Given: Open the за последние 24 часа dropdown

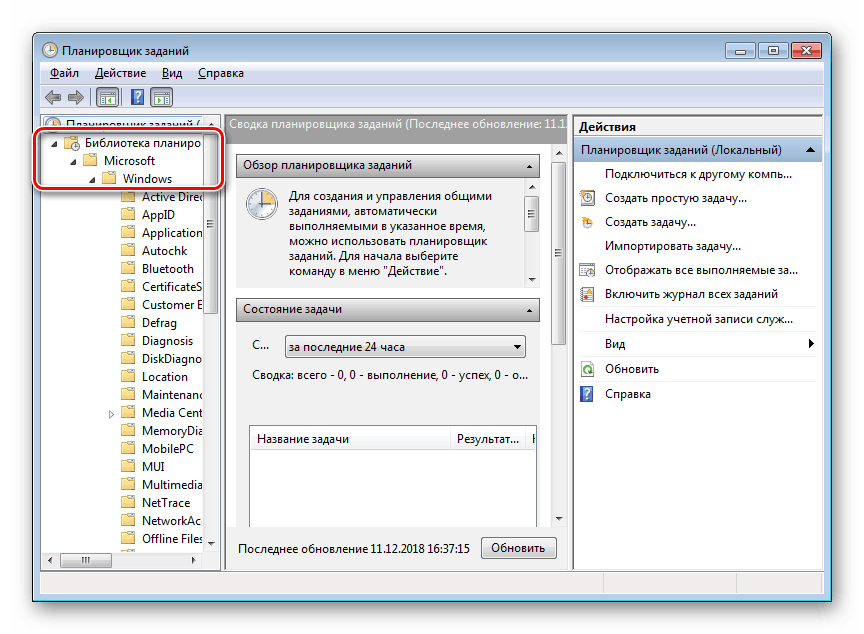Looking at the screenshot, I should (x=405, y=347).
